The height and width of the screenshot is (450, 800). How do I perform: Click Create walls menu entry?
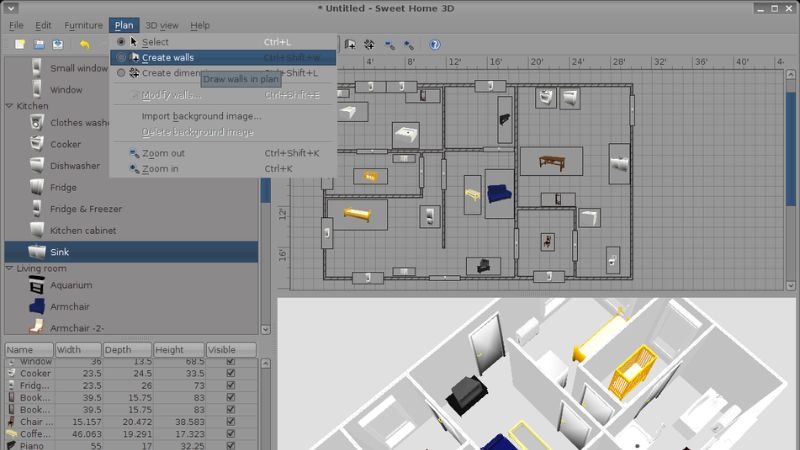(x=168, y=58)
